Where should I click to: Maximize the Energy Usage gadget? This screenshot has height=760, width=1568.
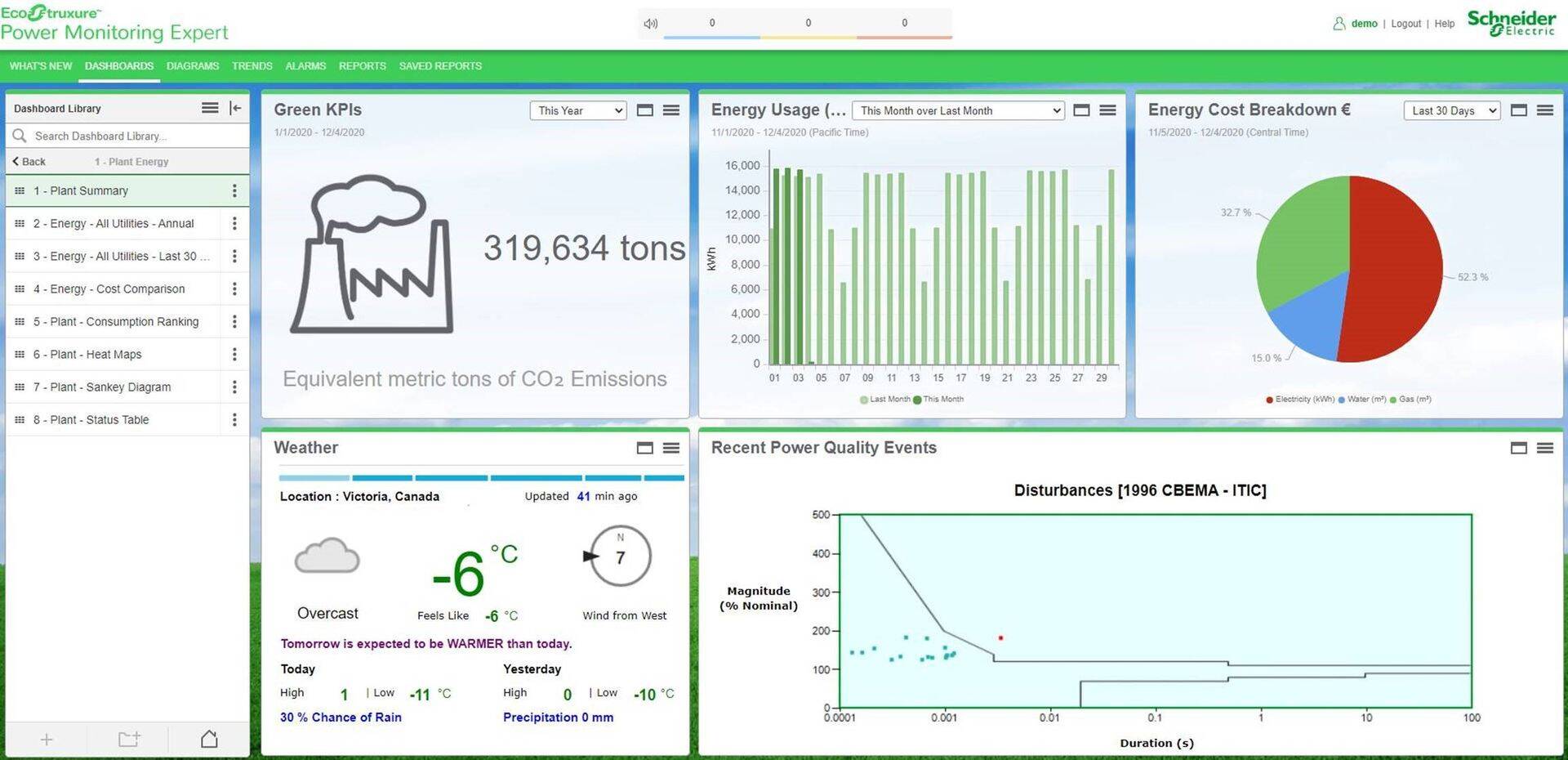1081,110
